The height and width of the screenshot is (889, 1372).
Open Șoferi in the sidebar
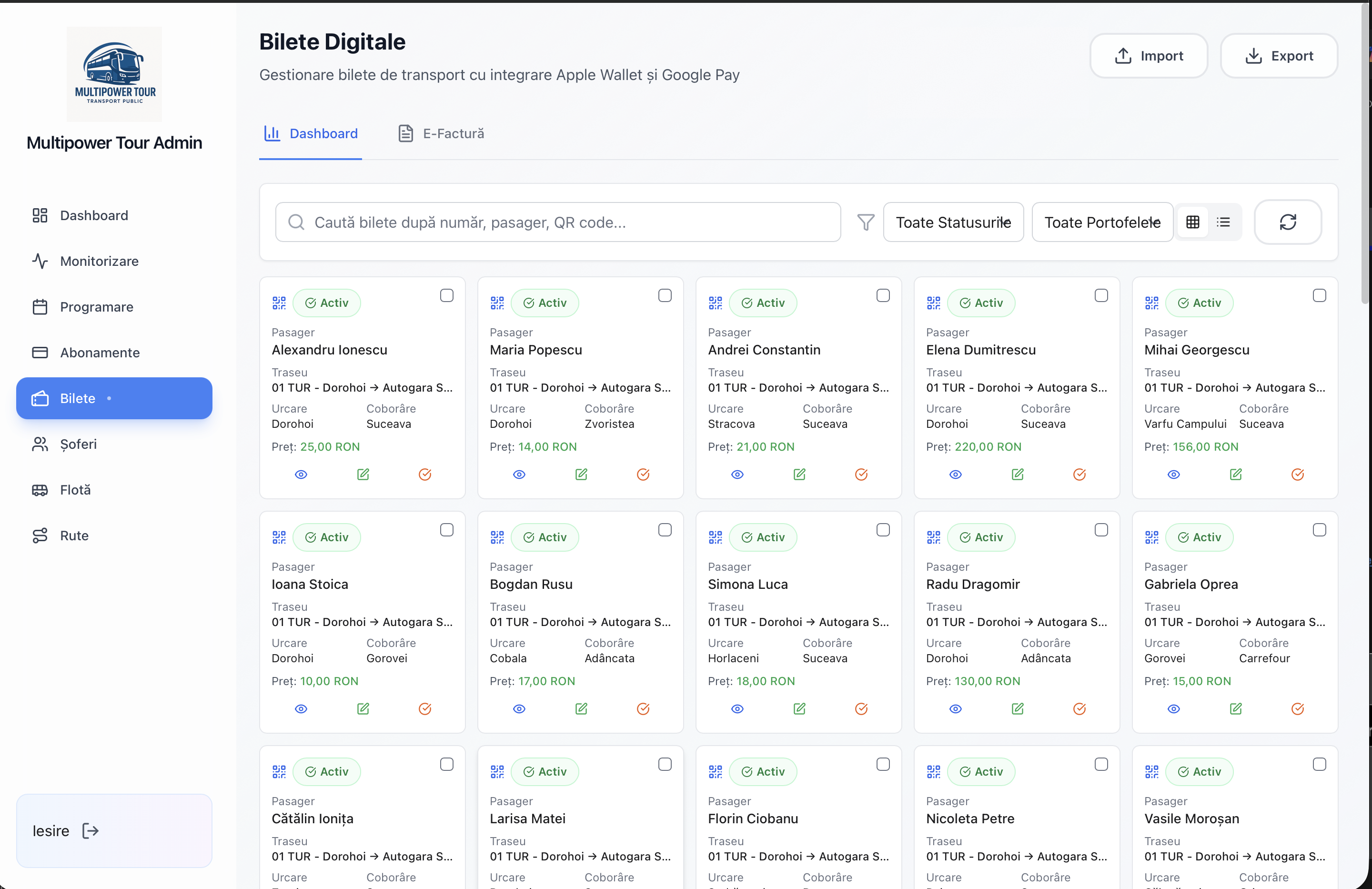pyautogui.click(x=114, y=444)
